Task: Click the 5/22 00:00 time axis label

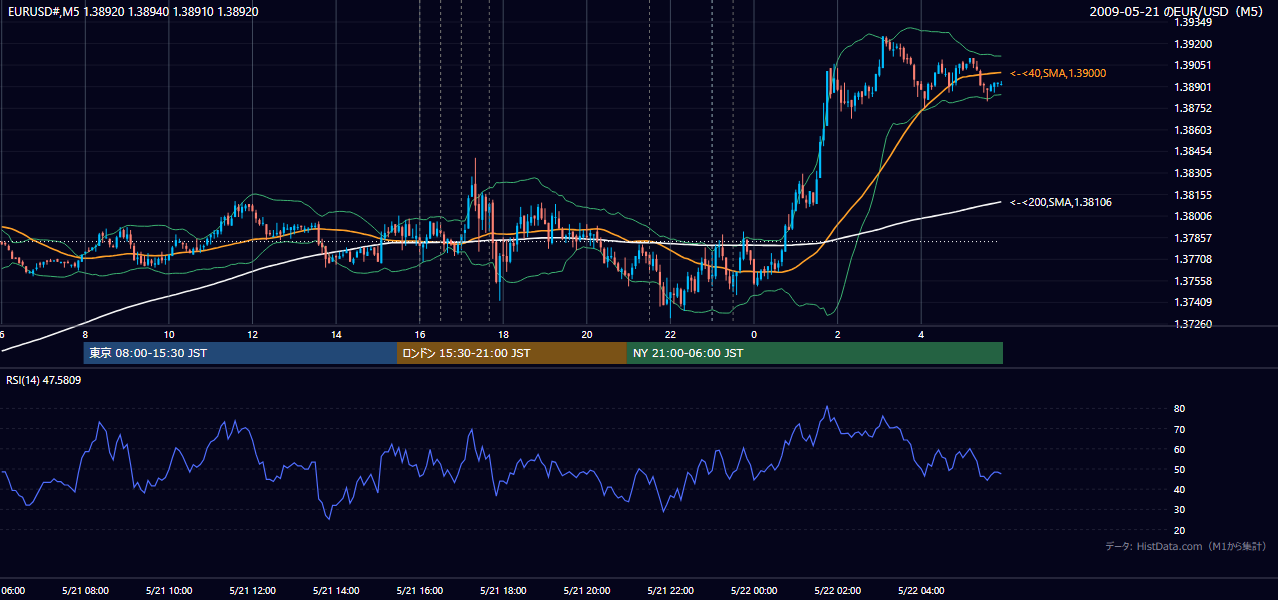Action: [754, 590]
